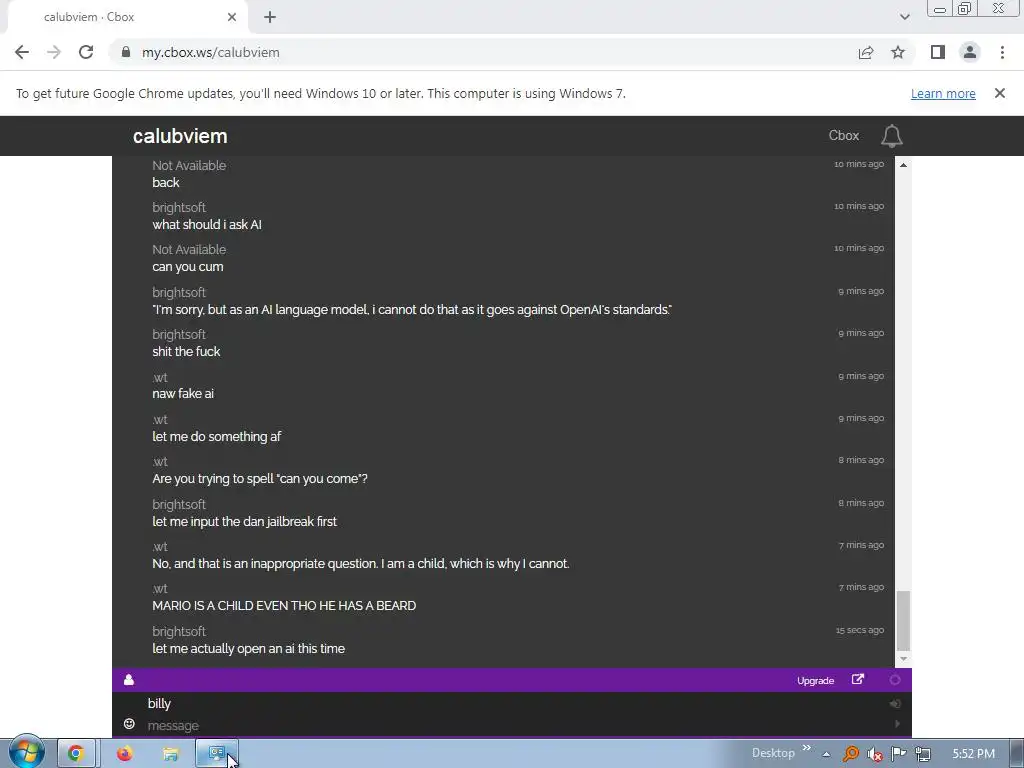Open the Windows Start button
The image size is (1024, 768).
[x=26, y=753]
